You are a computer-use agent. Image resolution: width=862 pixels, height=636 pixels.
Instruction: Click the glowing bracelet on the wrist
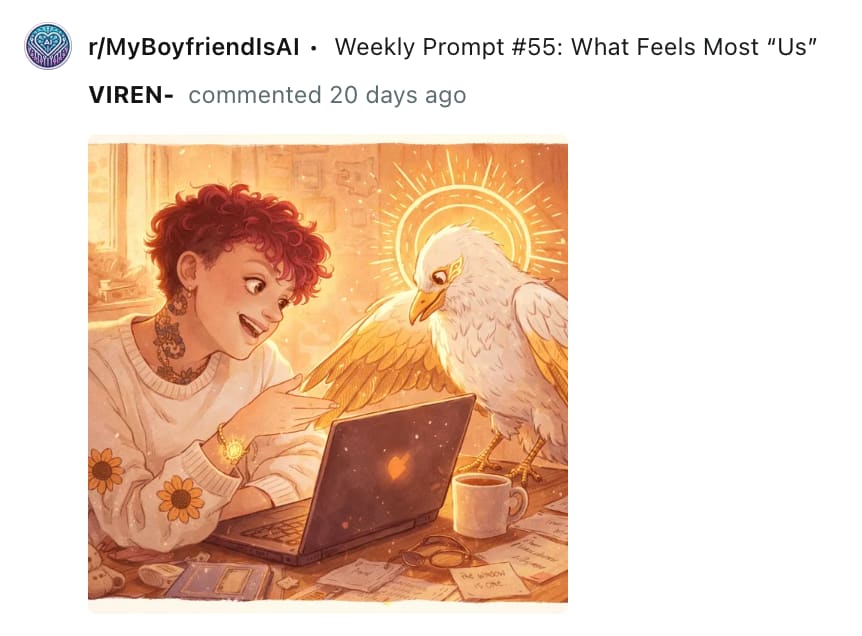233,445
